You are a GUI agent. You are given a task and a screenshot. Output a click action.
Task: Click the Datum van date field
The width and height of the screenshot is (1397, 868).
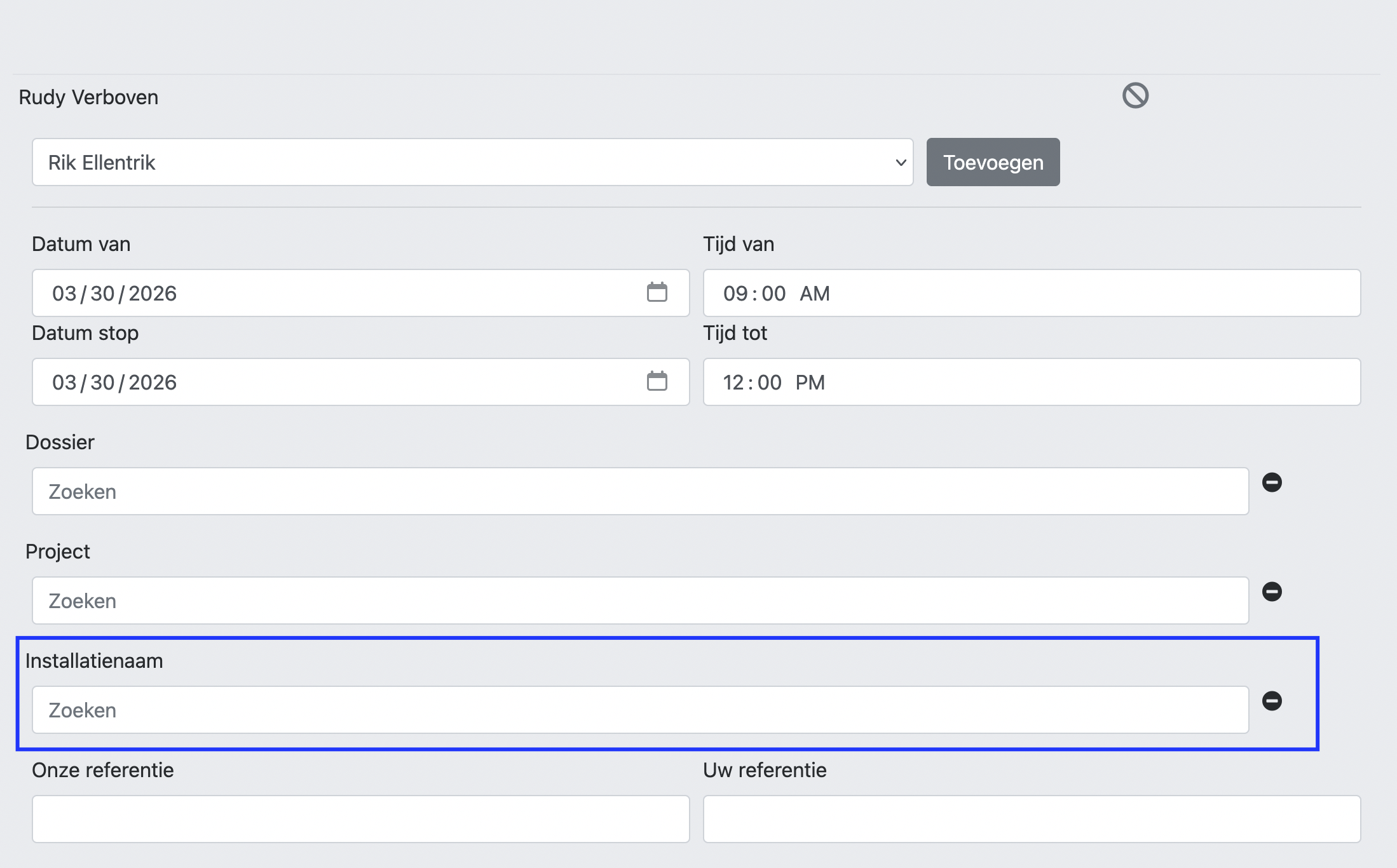(x=360, y=293)
